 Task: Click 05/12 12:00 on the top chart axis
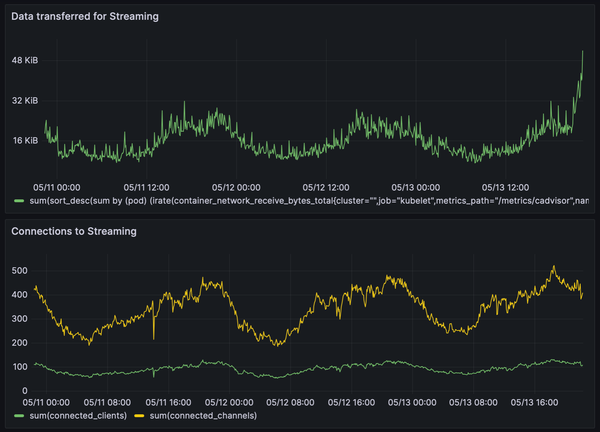click(326, 187)
